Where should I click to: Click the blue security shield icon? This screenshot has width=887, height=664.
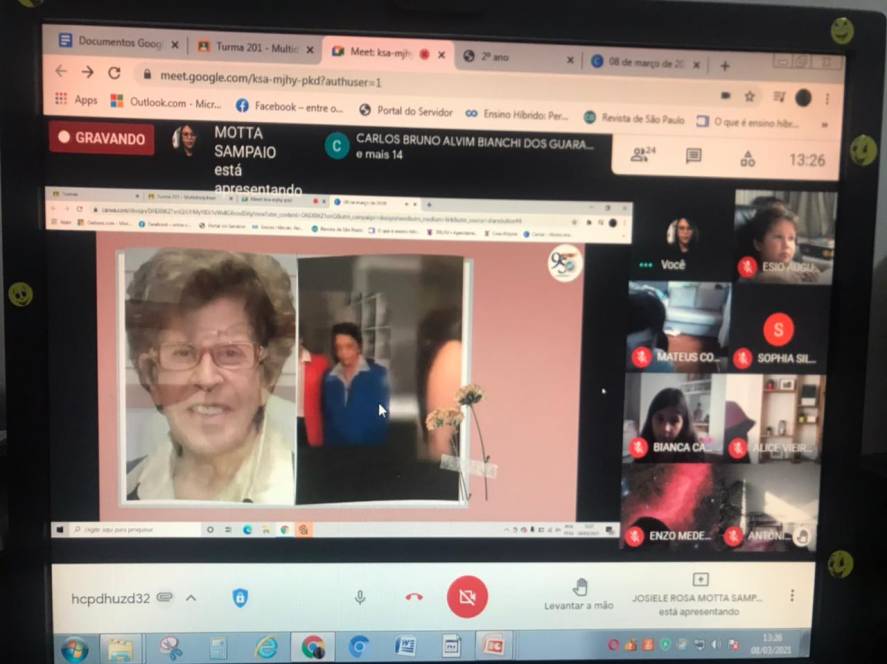point(240,597)
